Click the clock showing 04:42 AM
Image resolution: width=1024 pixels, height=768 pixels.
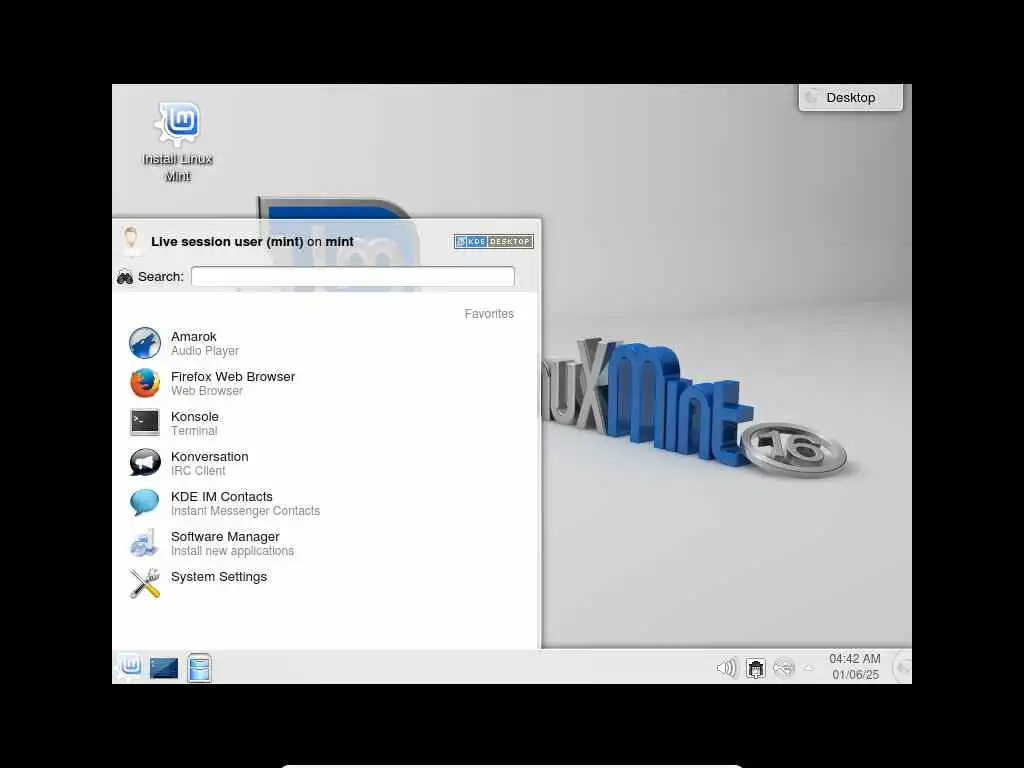pos(855,658)
